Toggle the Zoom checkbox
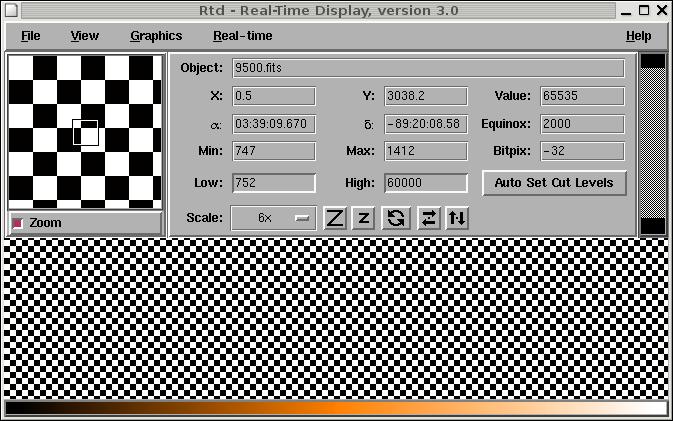Screen dimensions: 673x421 (x=18, y=223)
